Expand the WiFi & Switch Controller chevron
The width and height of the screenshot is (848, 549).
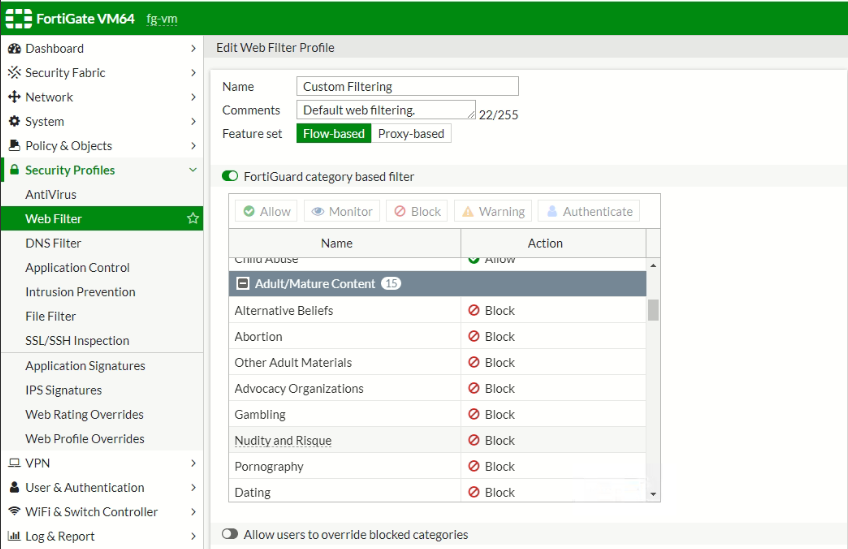tap(193, 512)
